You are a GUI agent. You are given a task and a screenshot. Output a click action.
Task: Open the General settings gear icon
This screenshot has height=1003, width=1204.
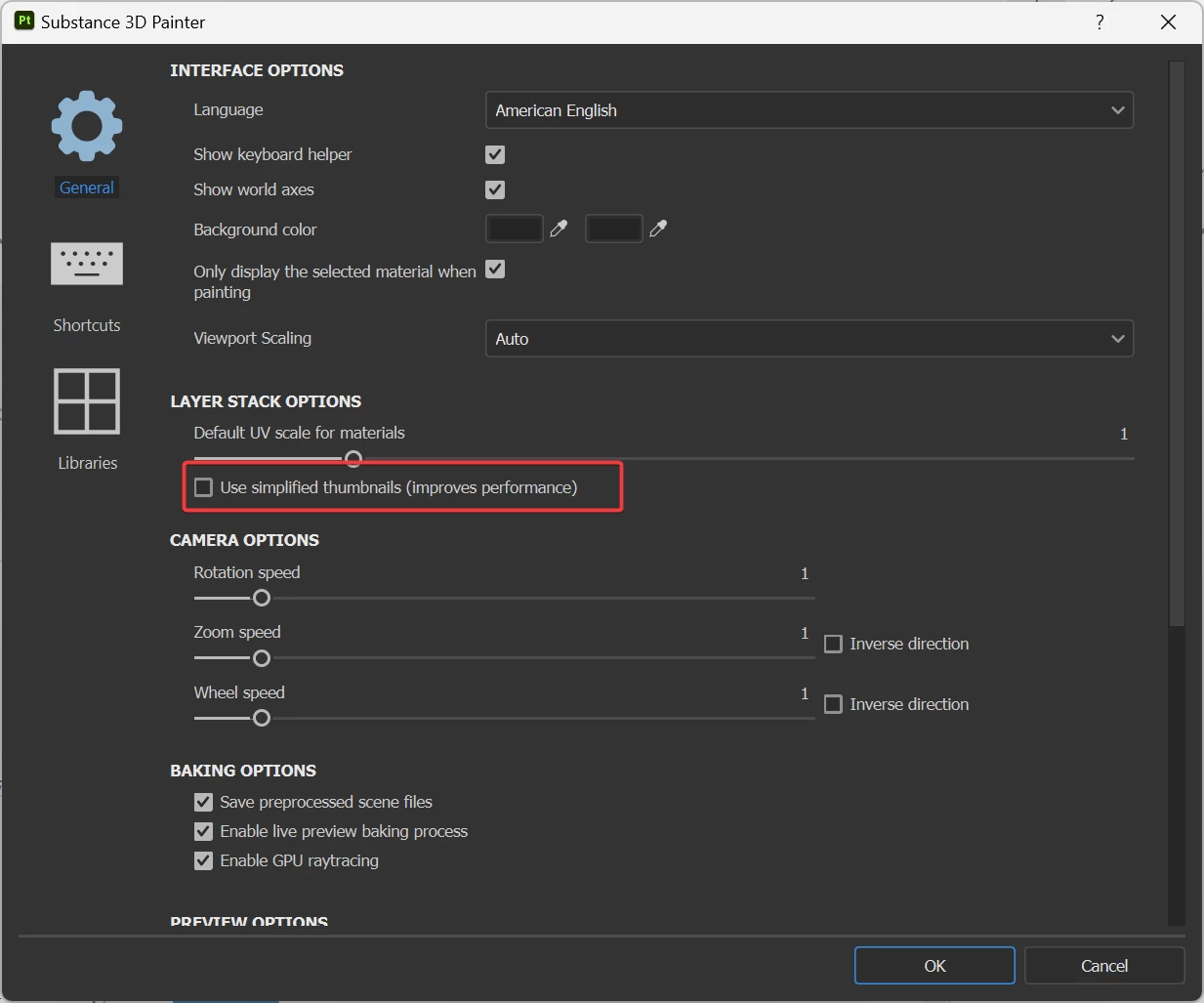pyautogui.click(x=87, y=126)
